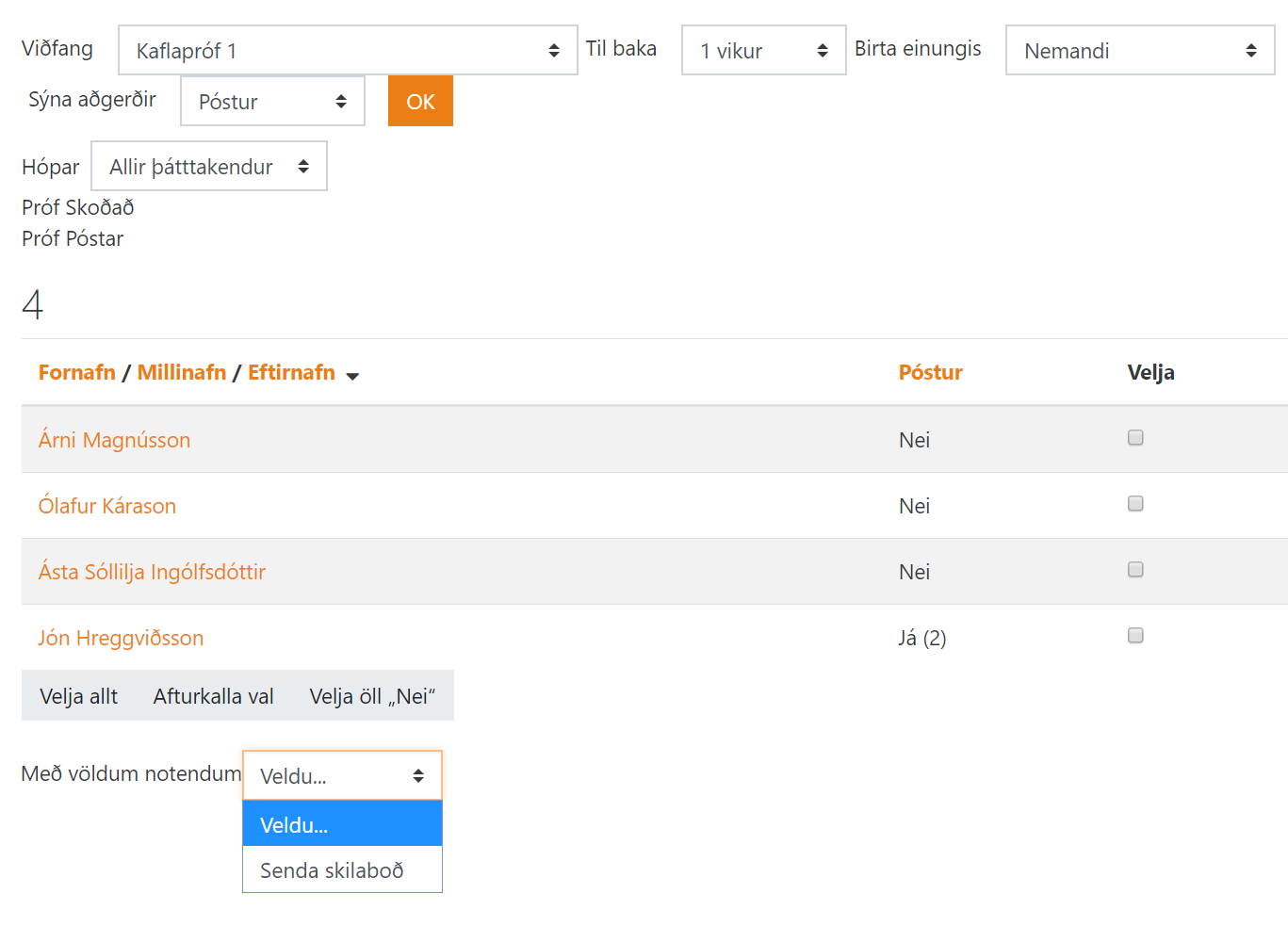Screen dimensions: 1288x942
Task: Open the Sýna aðgerðir Póstur dropdown
Action: [272, 102]
